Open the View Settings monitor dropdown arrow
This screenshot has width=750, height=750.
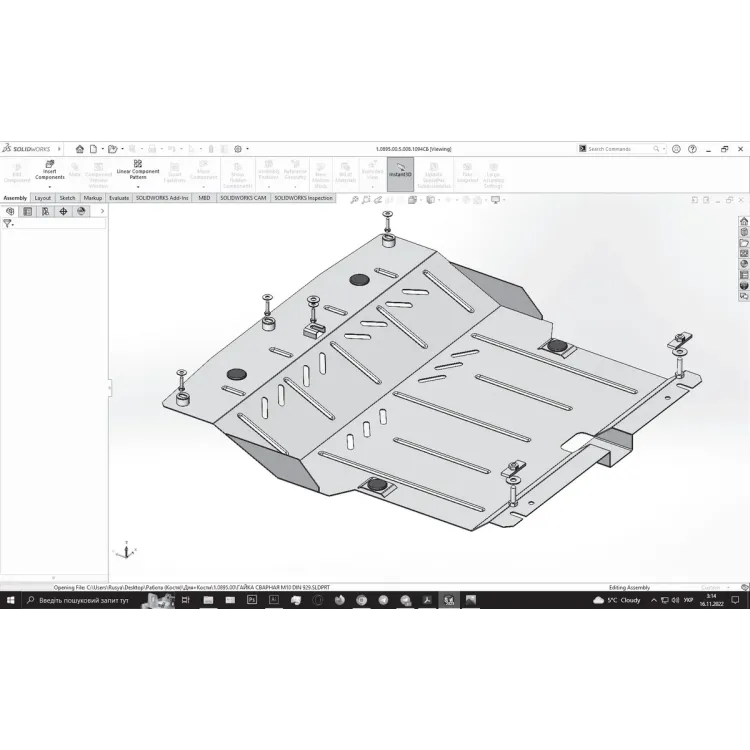[504, 200]
